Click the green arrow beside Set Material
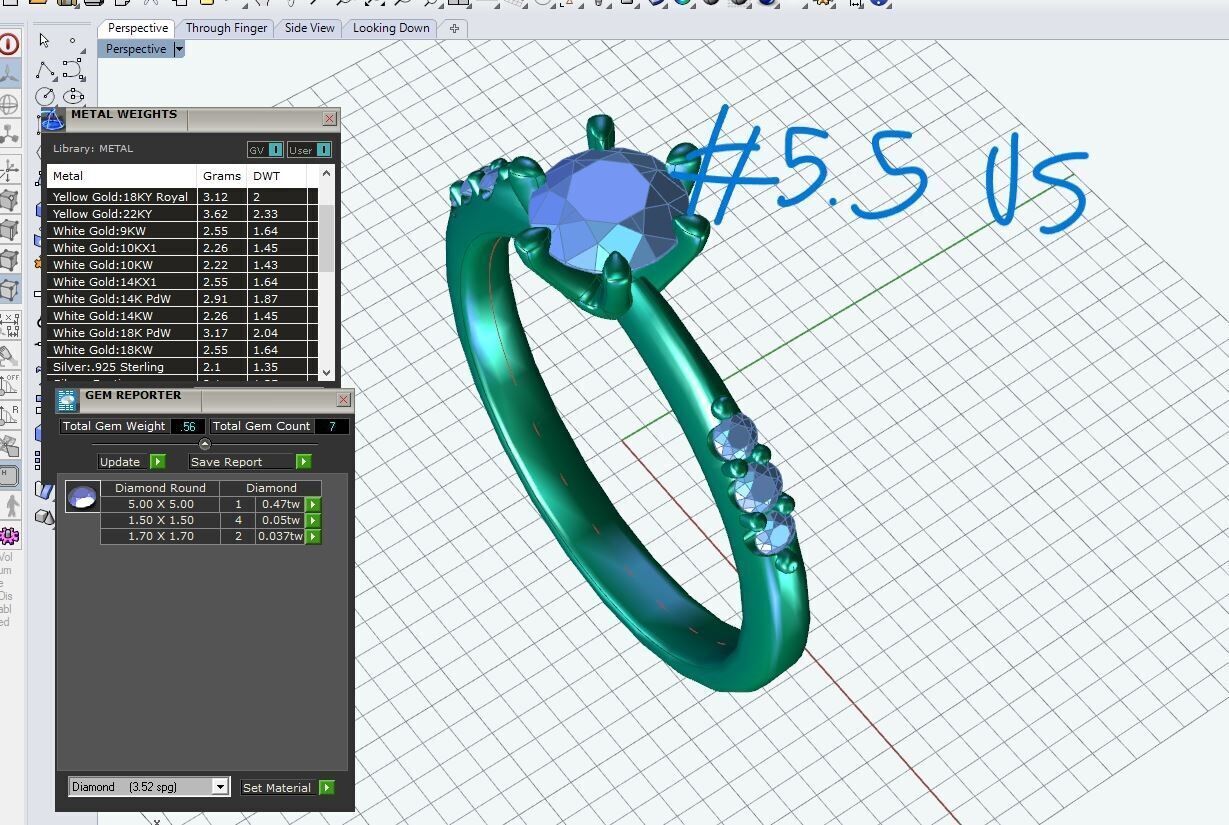 [327, 788]
